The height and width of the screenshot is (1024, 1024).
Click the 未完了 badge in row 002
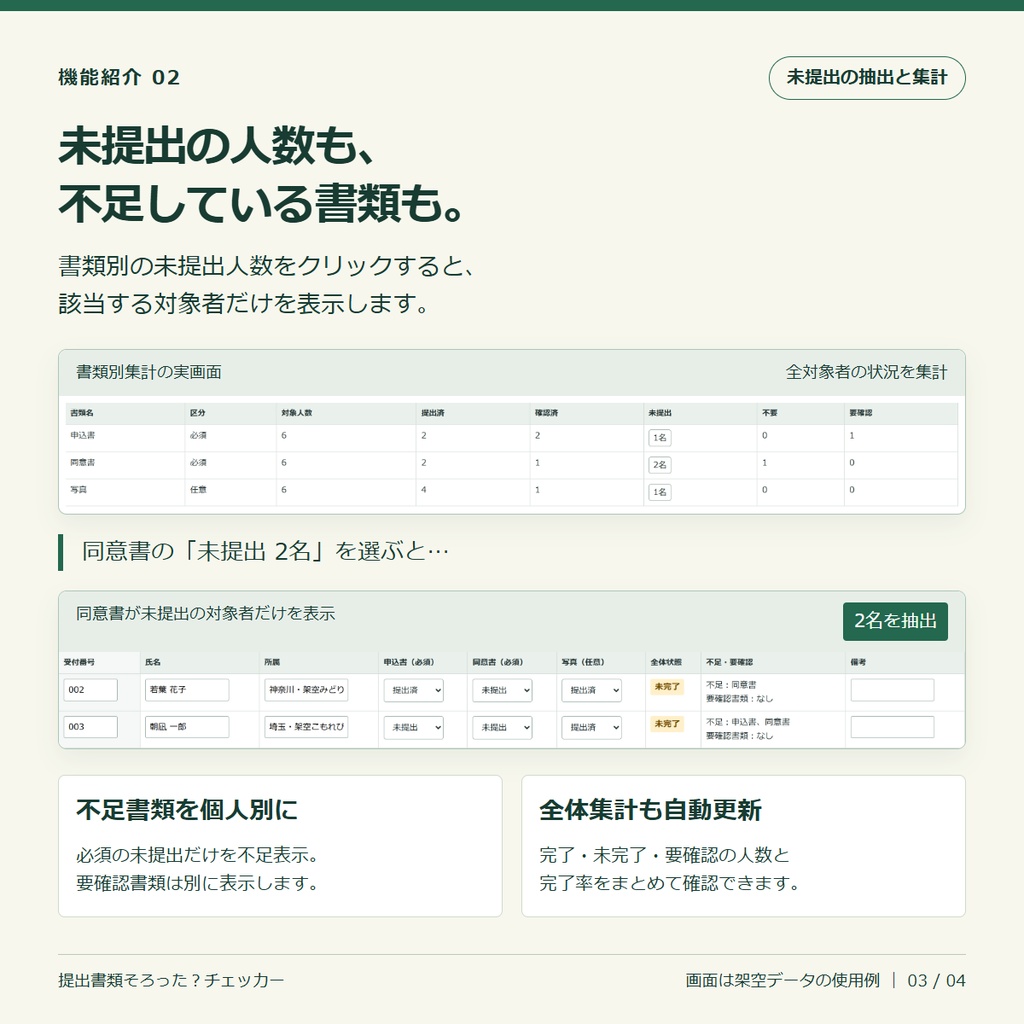(x=667, y=686)
